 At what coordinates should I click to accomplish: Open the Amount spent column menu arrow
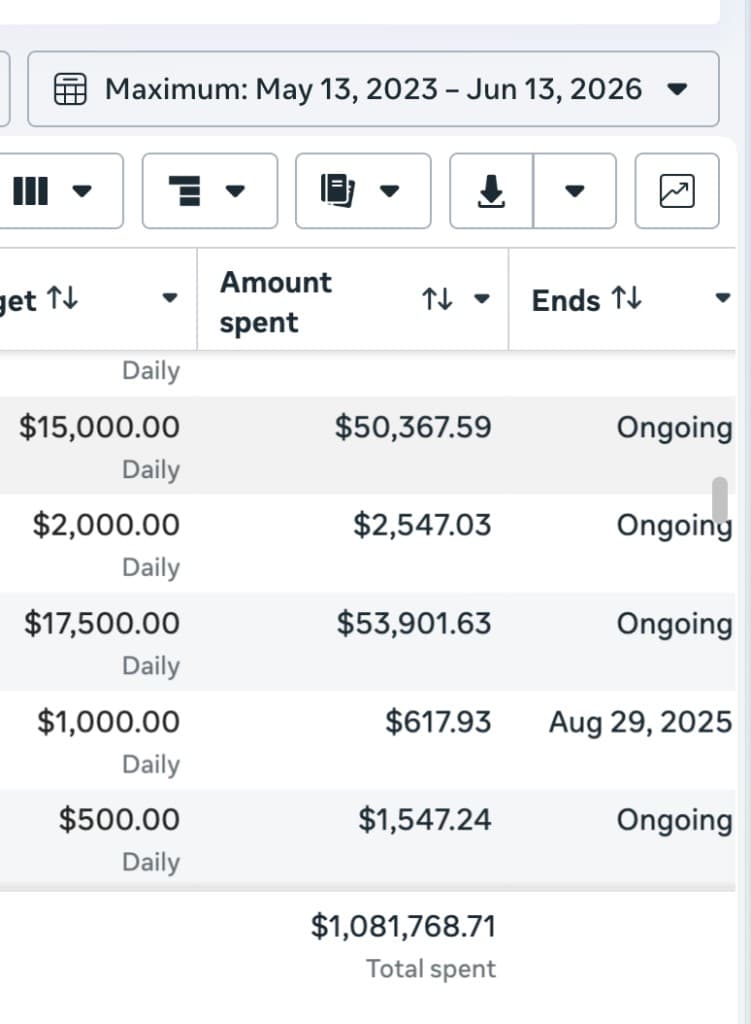(x=482, y=298)
